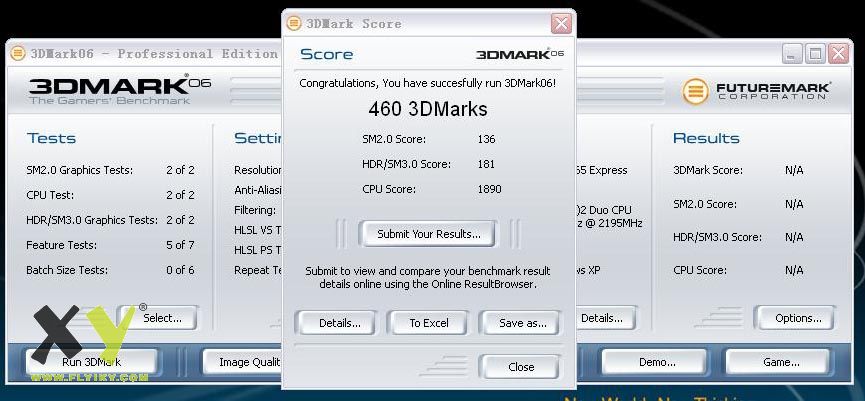Viewport: 865px width, 401px height.
Task: Maximize the 3DMark06 main window
Action: 815,54
